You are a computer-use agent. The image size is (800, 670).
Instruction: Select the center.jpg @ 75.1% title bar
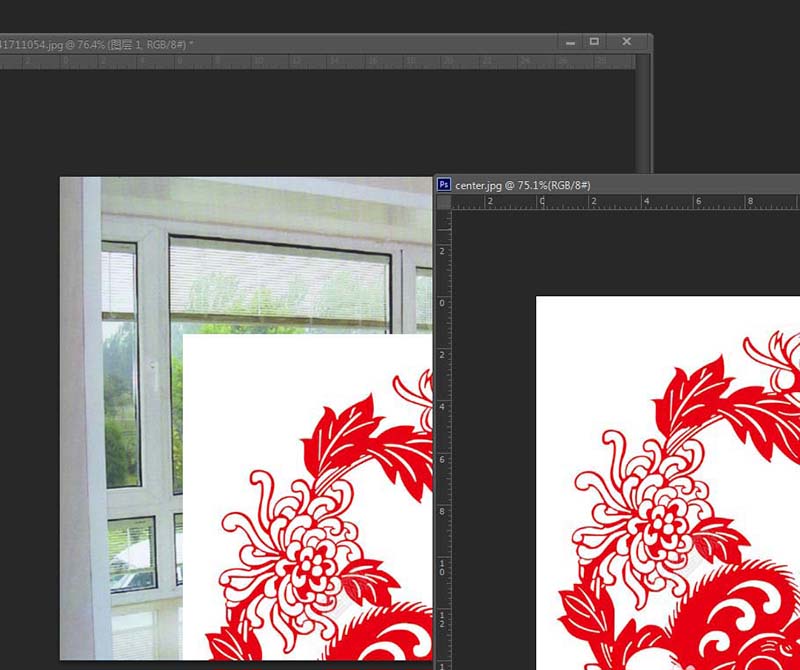pyautogui.click(x=618, y=185)
